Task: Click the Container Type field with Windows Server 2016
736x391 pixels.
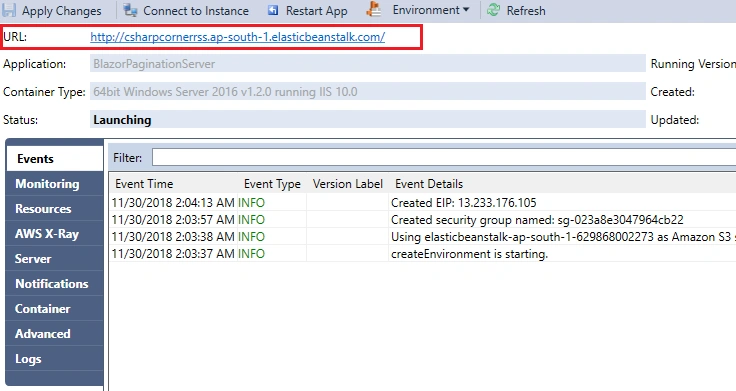Action: 368,92
